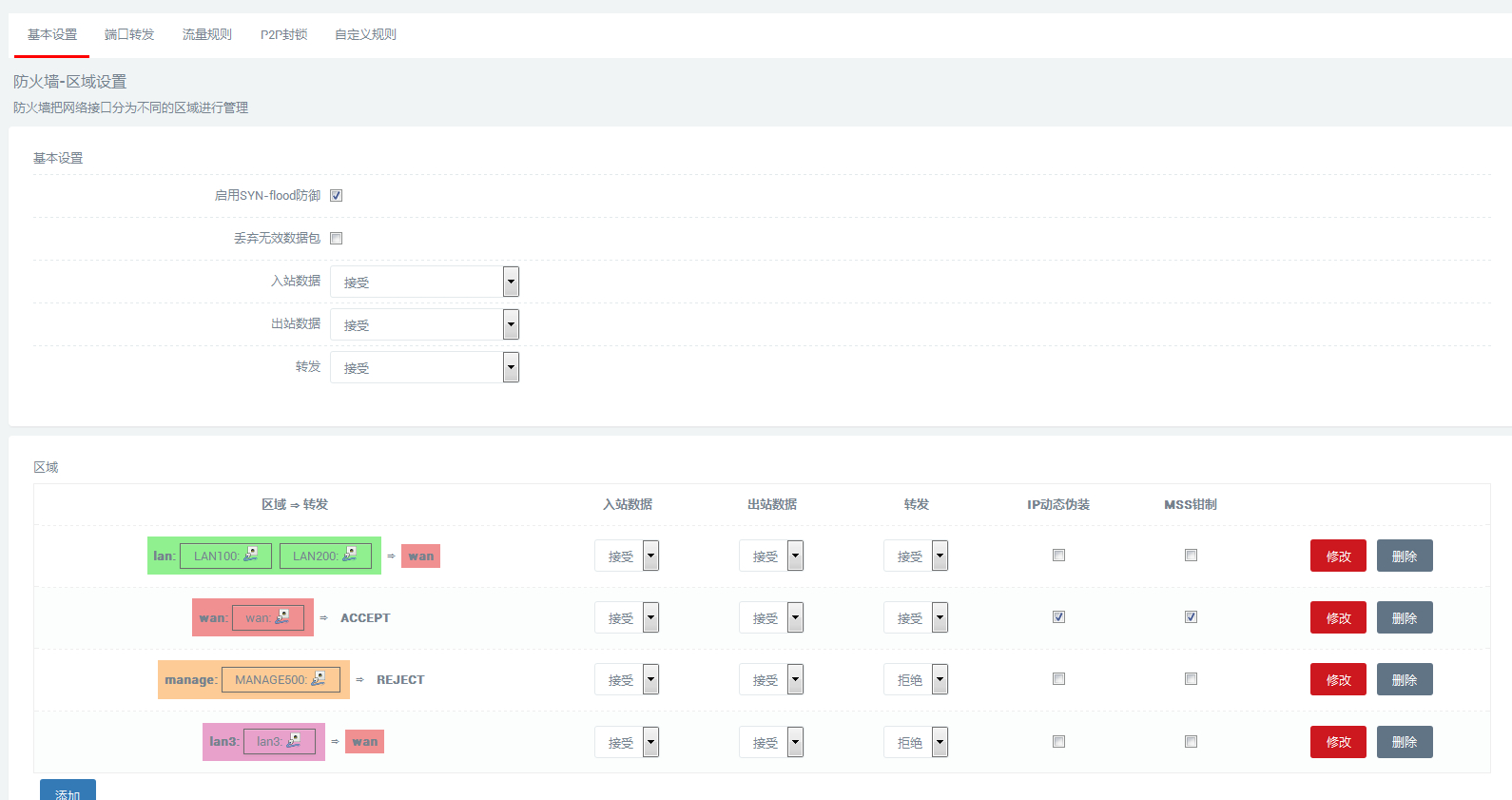
Task: Enable 丢弃无效数据包 checkbox
Action: pos(336,238)
